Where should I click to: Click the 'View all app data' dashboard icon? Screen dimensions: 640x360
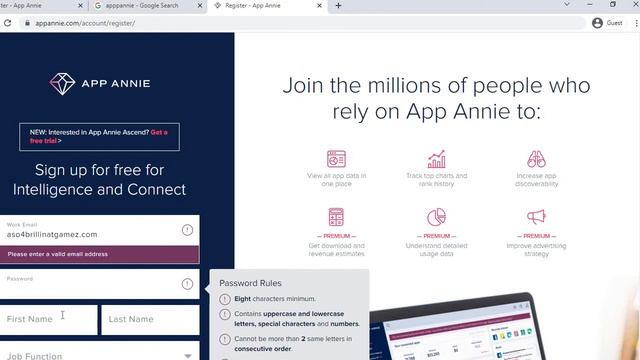coord(336,159)
